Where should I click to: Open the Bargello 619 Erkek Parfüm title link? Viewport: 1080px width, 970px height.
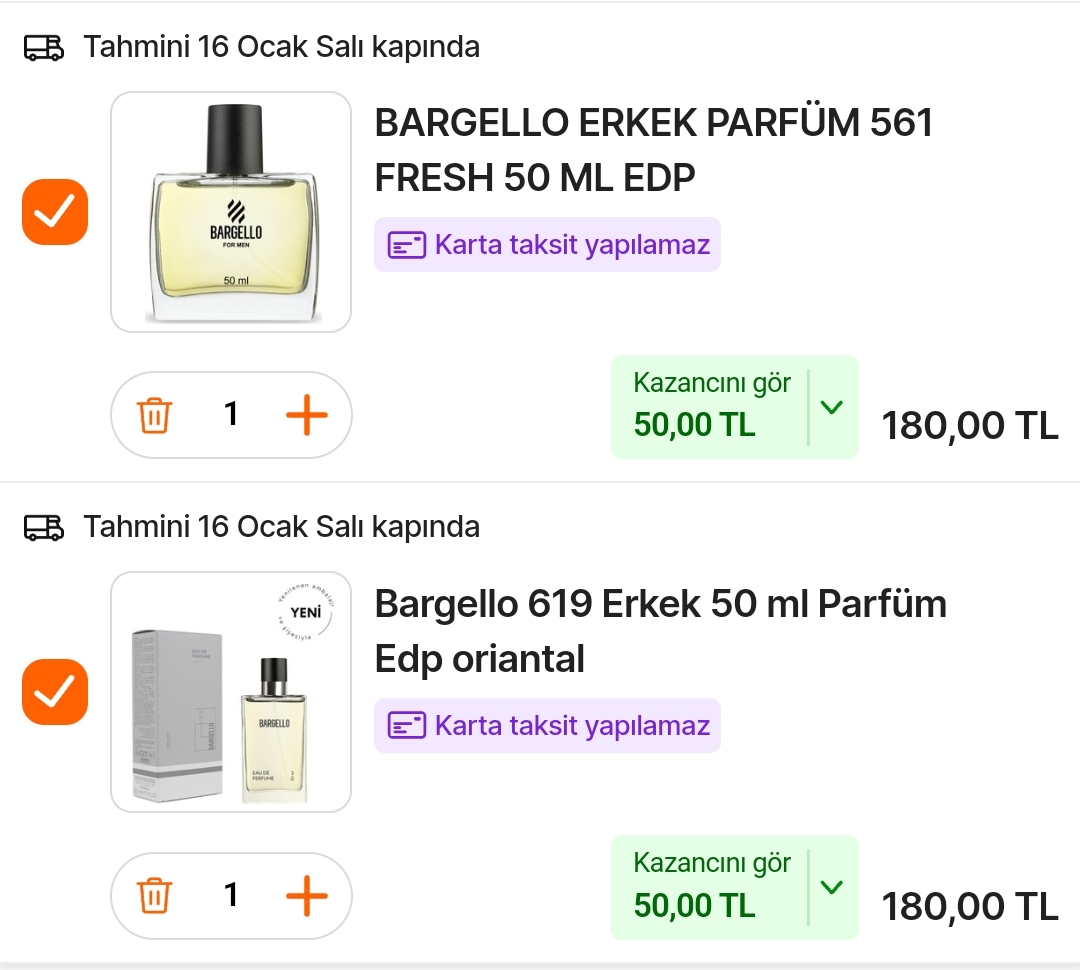click(x=660, y=631)
